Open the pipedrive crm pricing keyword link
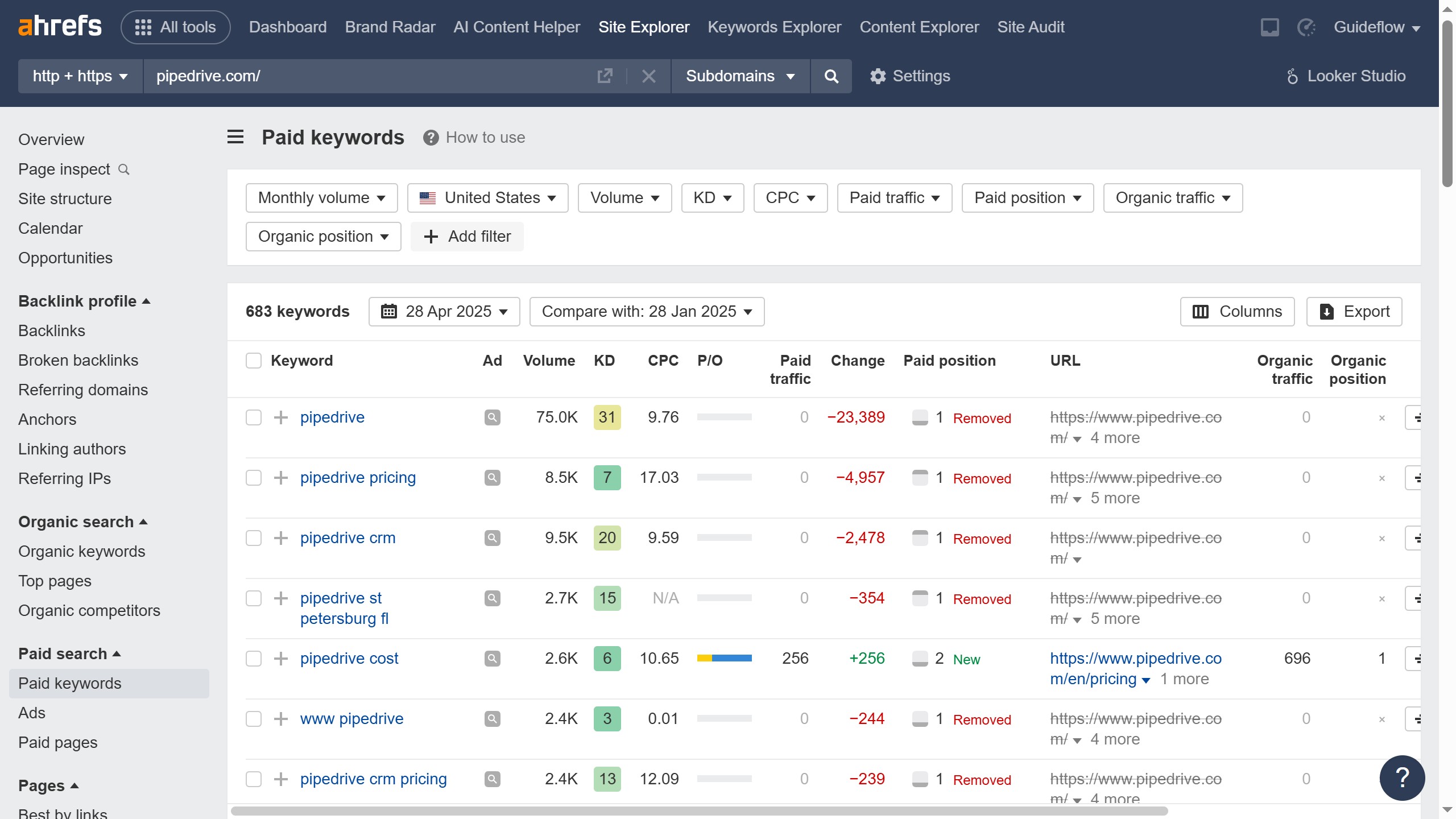Viewport: 1456px width, 819px height. (x=373, y=779)
